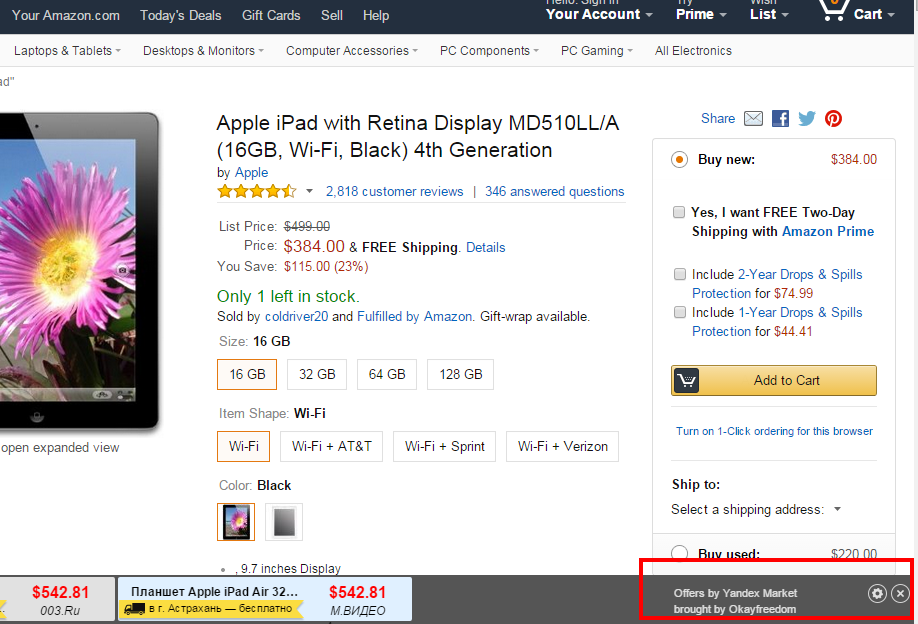The image size is (918, 624).
Task: Turn on 1-Click ordering for this browser
Action: (x=774, y=431)
